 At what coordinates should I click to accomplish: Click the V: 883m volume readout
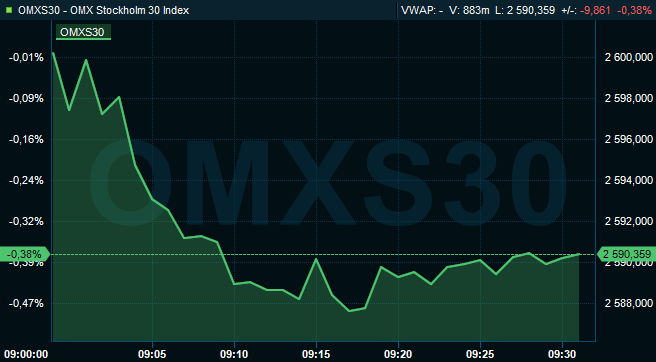(x=469, y=10)
